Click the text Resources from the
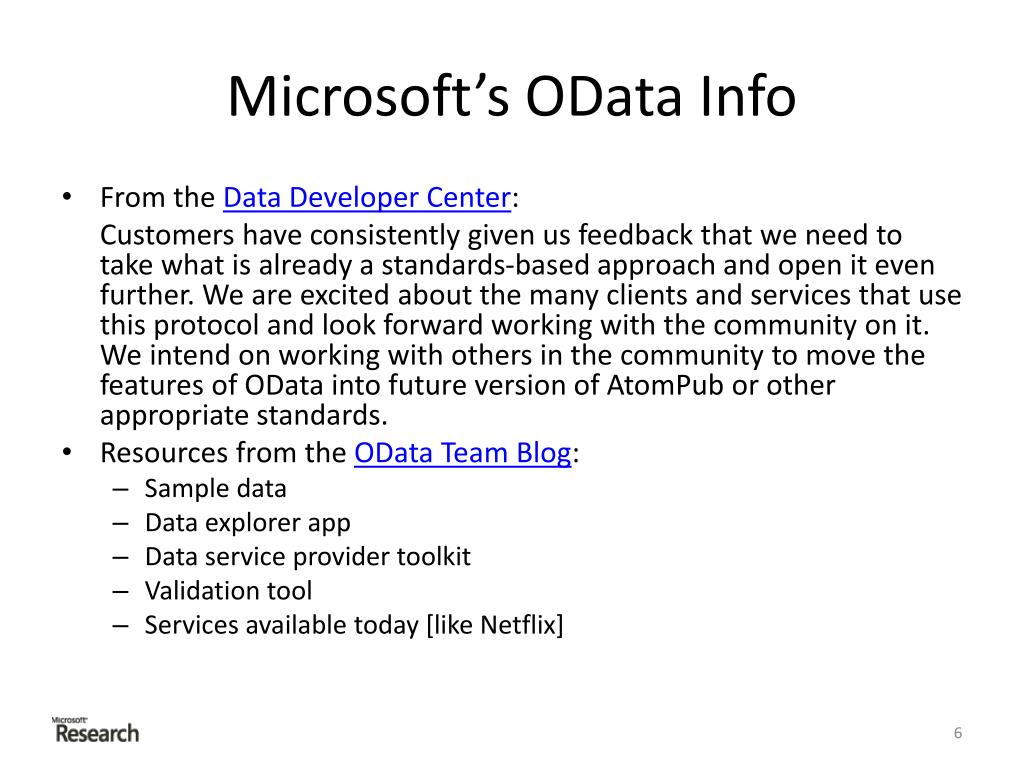Screen dimensions: 1024x768 [223, 453]
